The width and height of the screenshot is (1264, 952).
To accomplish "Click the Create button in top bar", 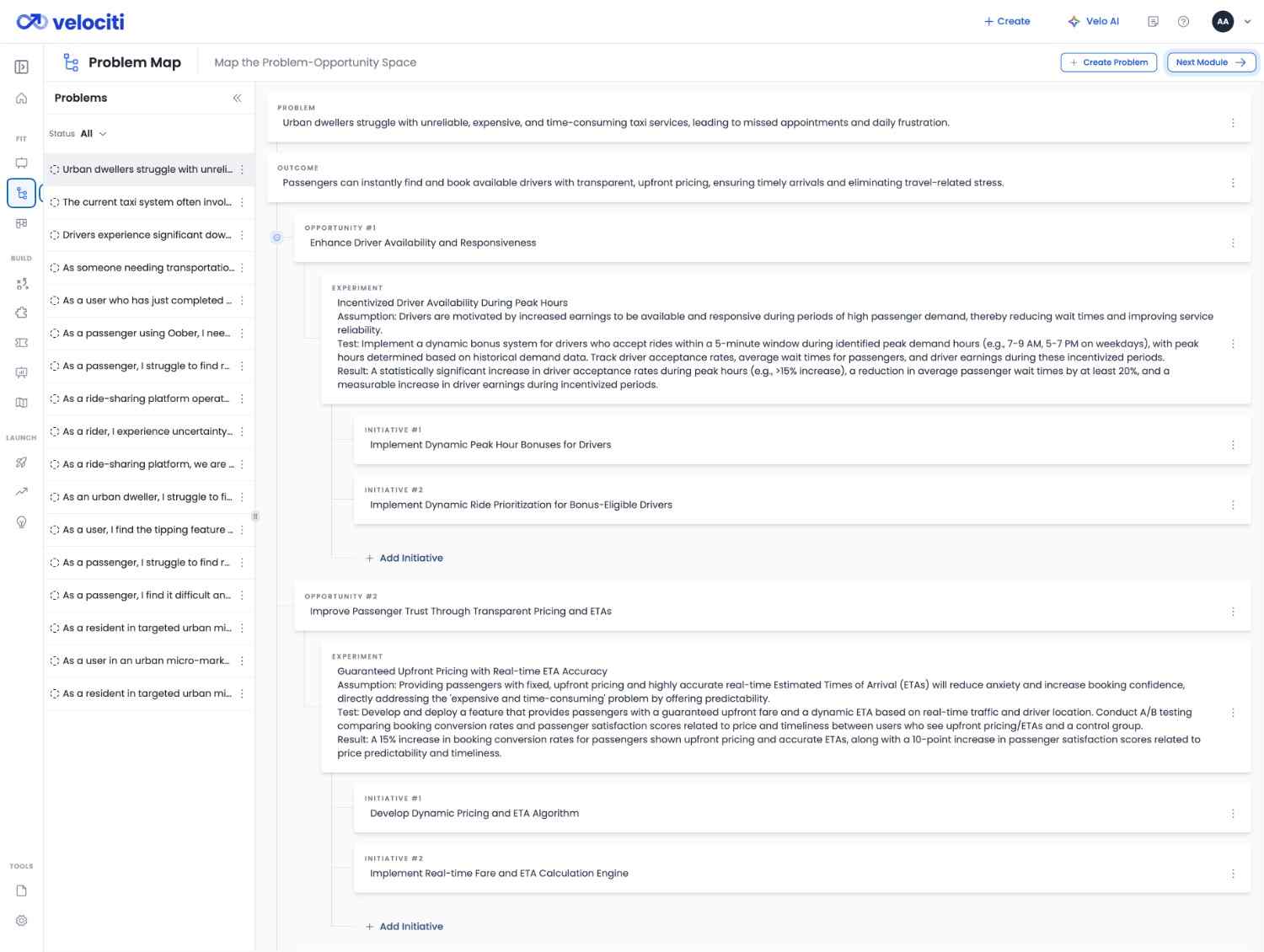I will click(1007, 22).
